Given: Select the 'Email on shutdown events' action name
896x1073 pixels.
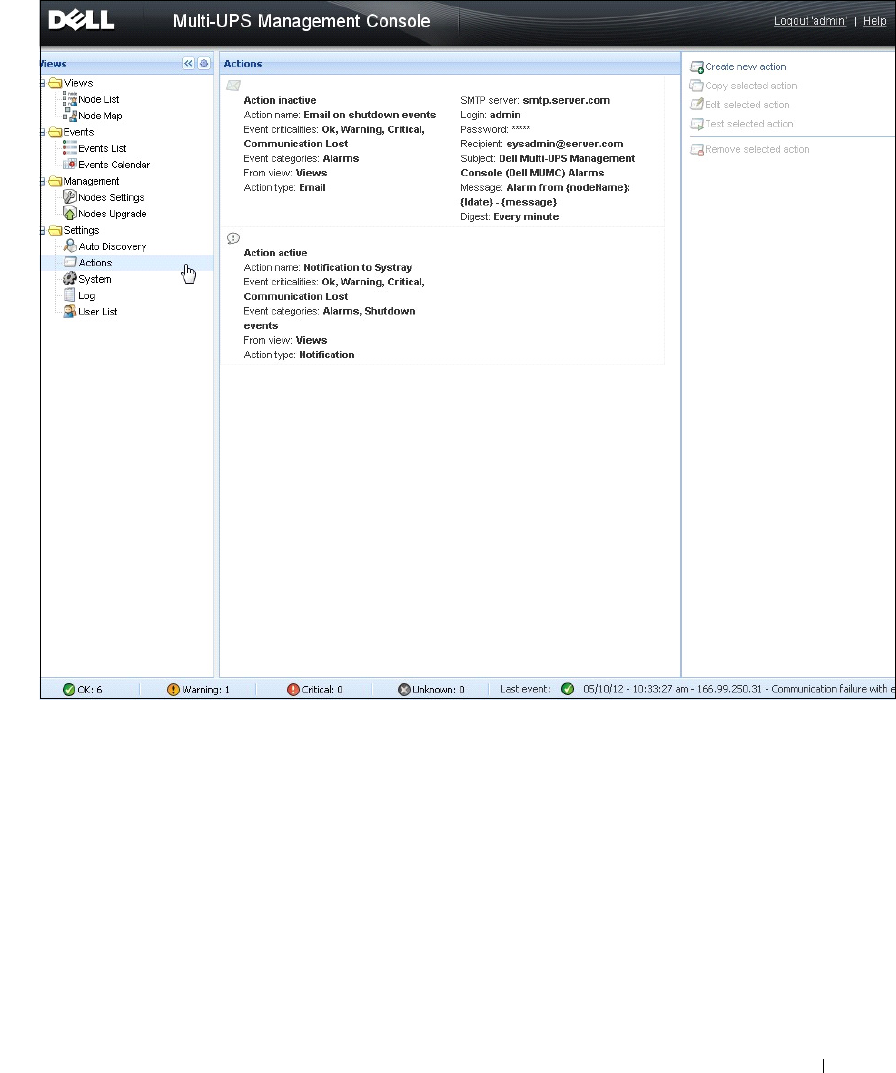Looking at the screenshot, I should click(x=369, y=115).
